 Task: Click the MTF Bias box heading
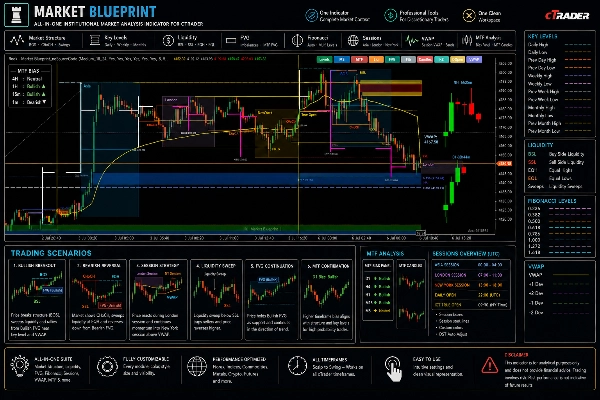click(29, 71)
